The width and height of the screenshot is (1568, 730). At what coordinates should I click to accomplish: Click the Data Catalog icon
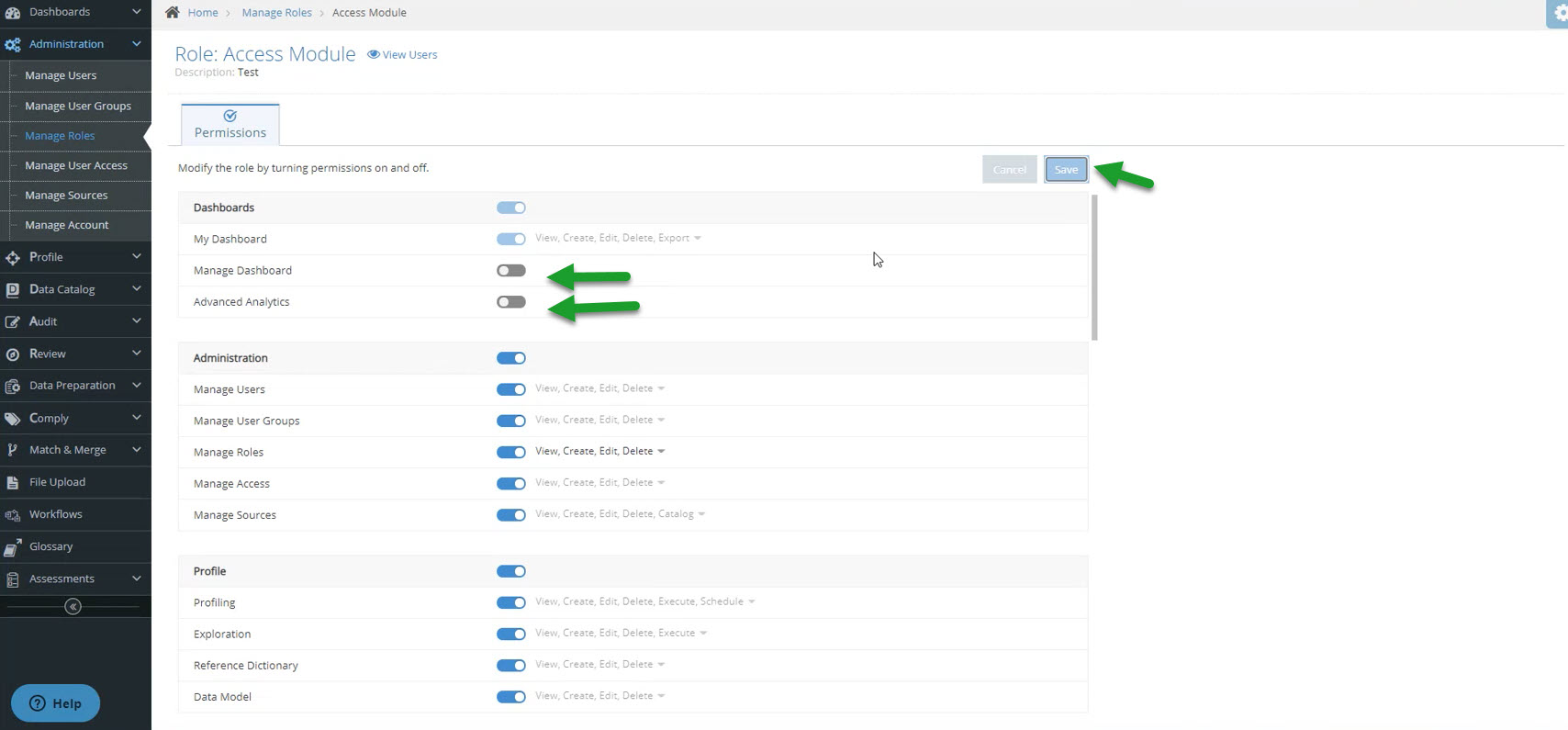coord(13,290)
